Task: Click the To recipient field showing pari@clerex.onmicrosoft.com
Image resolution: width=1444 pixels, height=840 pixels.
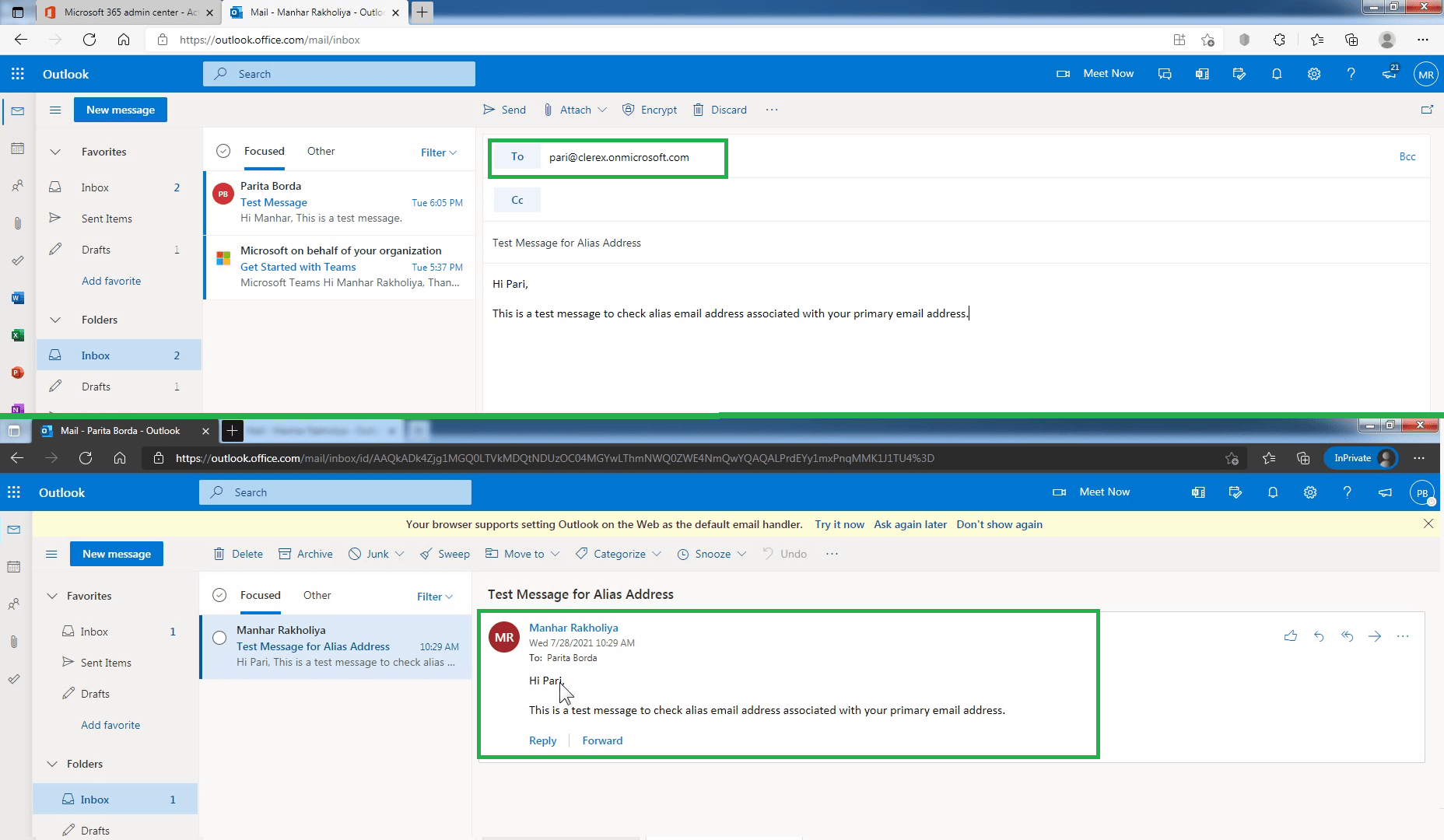Action: pos(618,157)
